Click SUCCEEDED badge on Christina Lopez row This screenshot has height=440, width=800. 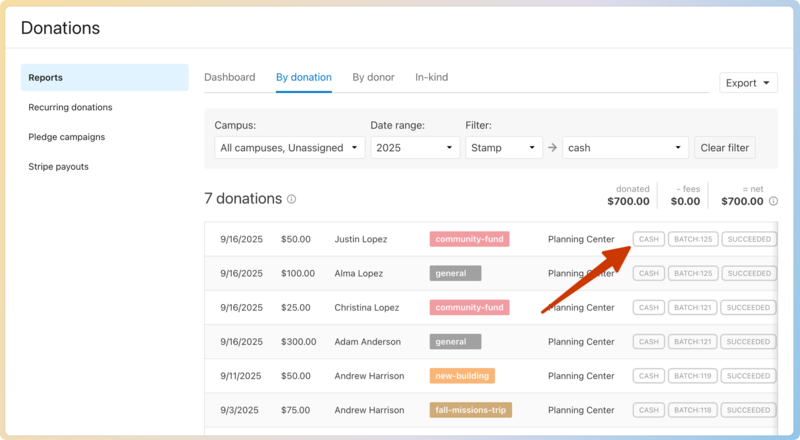tap(748, 307)
